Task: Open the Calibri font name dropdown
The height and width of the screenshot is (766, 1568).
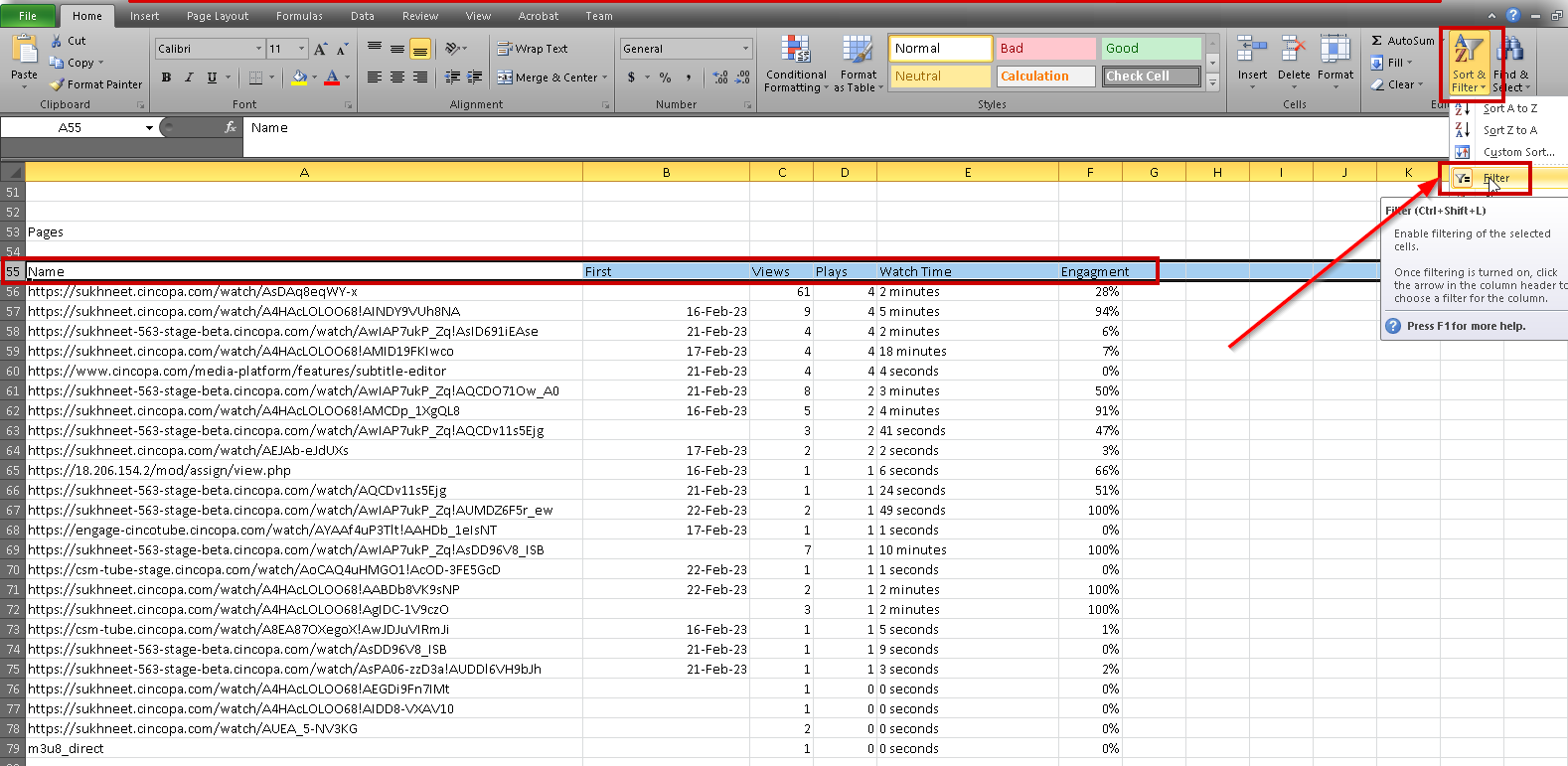Action: pyautogui.click(x=259, y=49)
